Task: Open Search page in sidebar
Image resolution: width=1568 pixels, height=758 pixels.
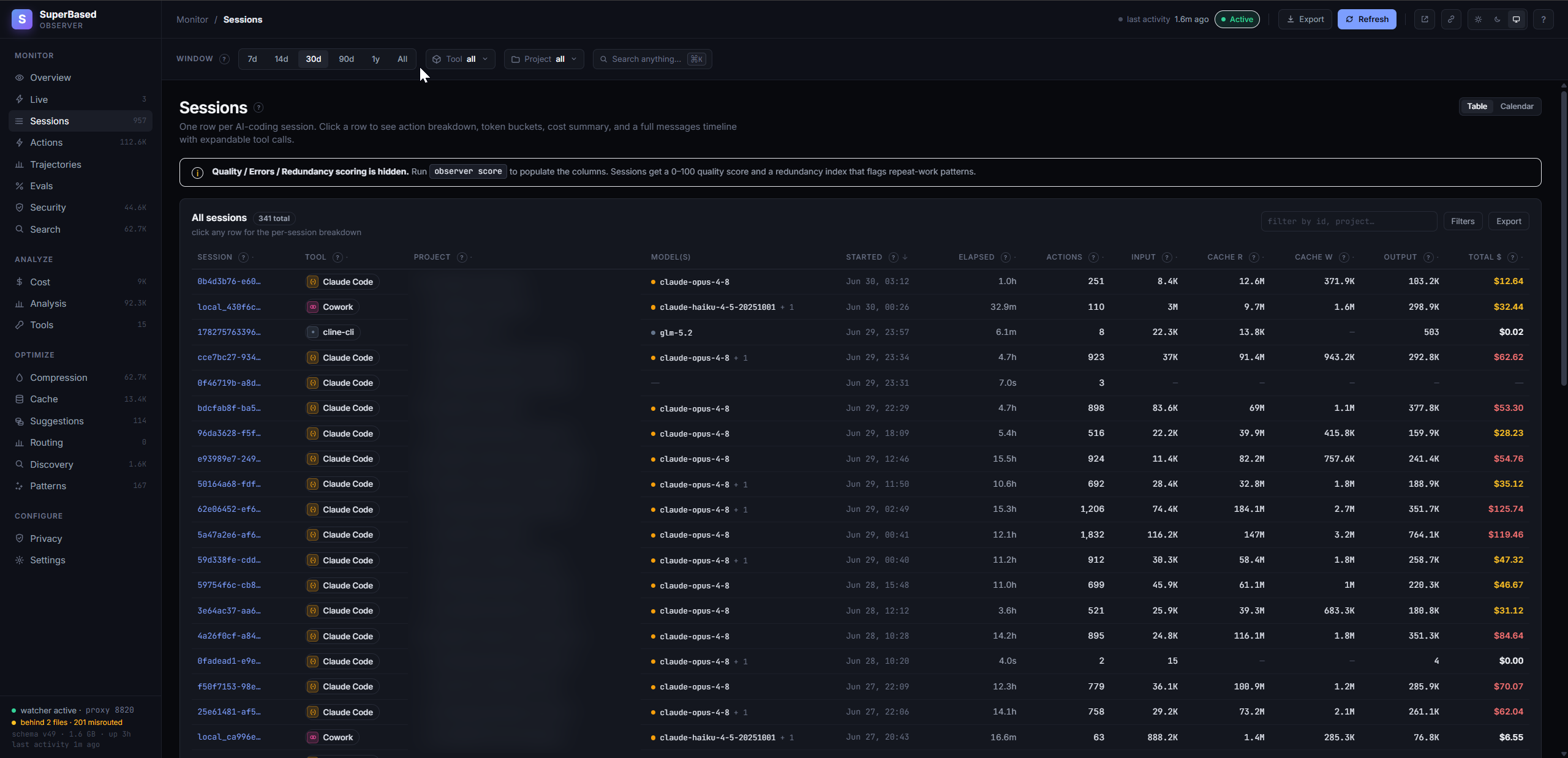Action: click(80, 230)
